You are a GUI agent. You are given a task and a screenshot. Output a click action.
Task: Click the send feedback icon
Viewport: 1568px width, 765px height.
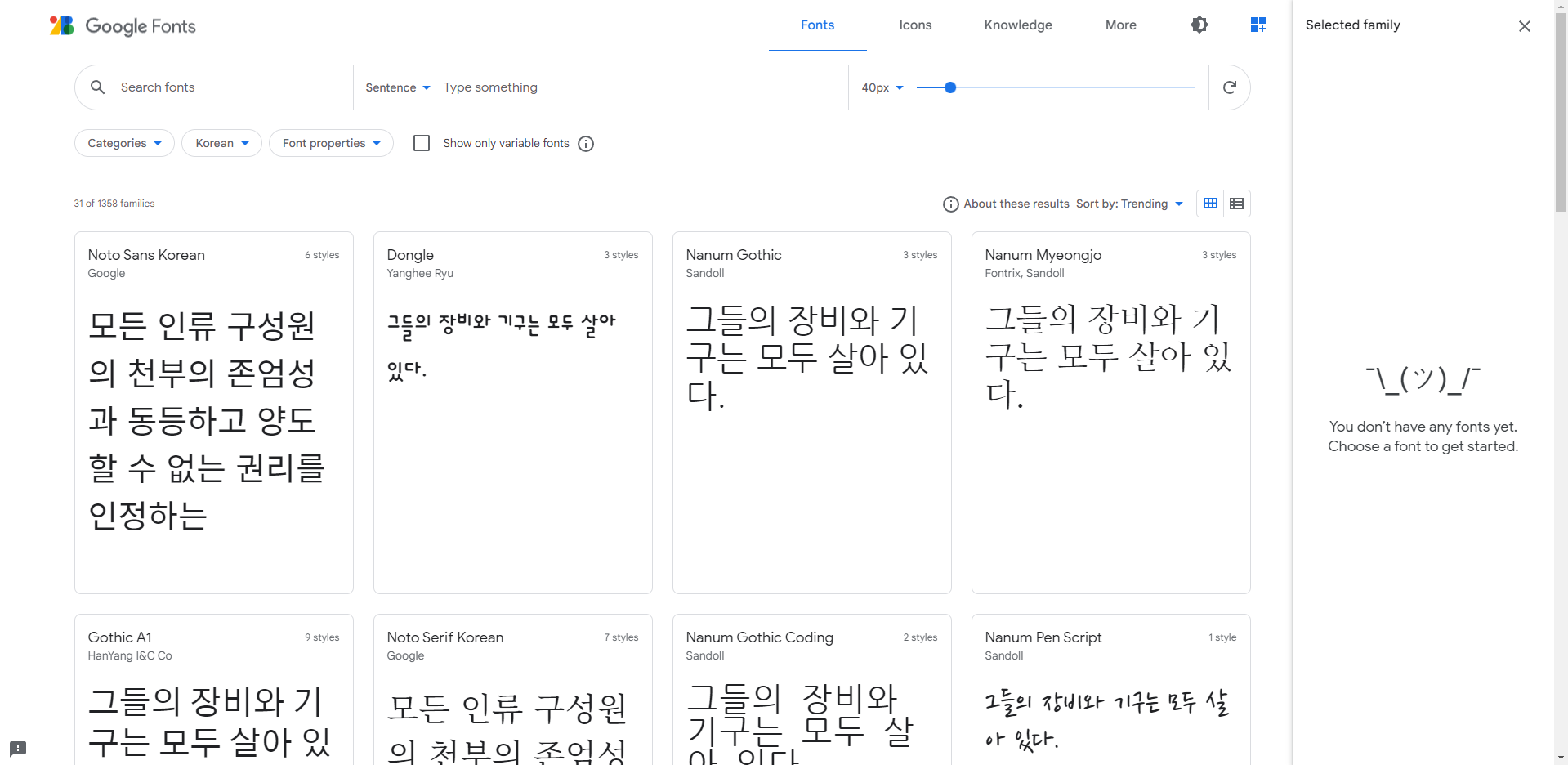point(18,748)
